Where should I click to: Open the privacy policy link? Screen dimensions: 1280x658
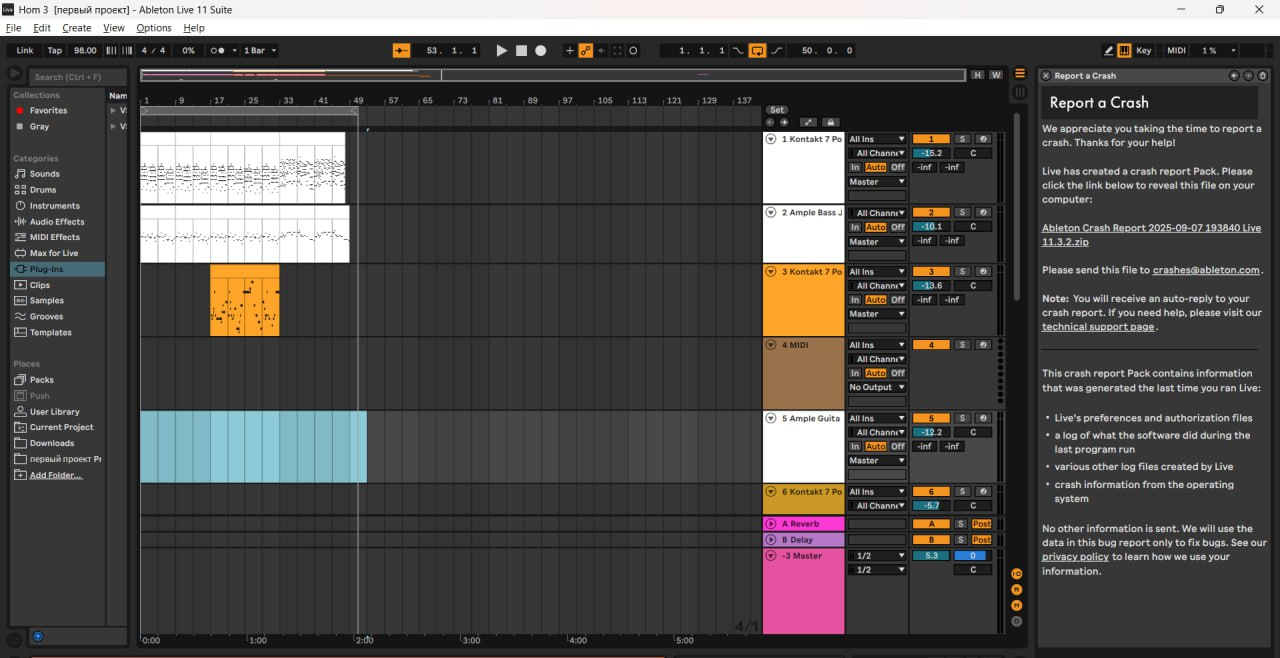(x=1075, y=557)
